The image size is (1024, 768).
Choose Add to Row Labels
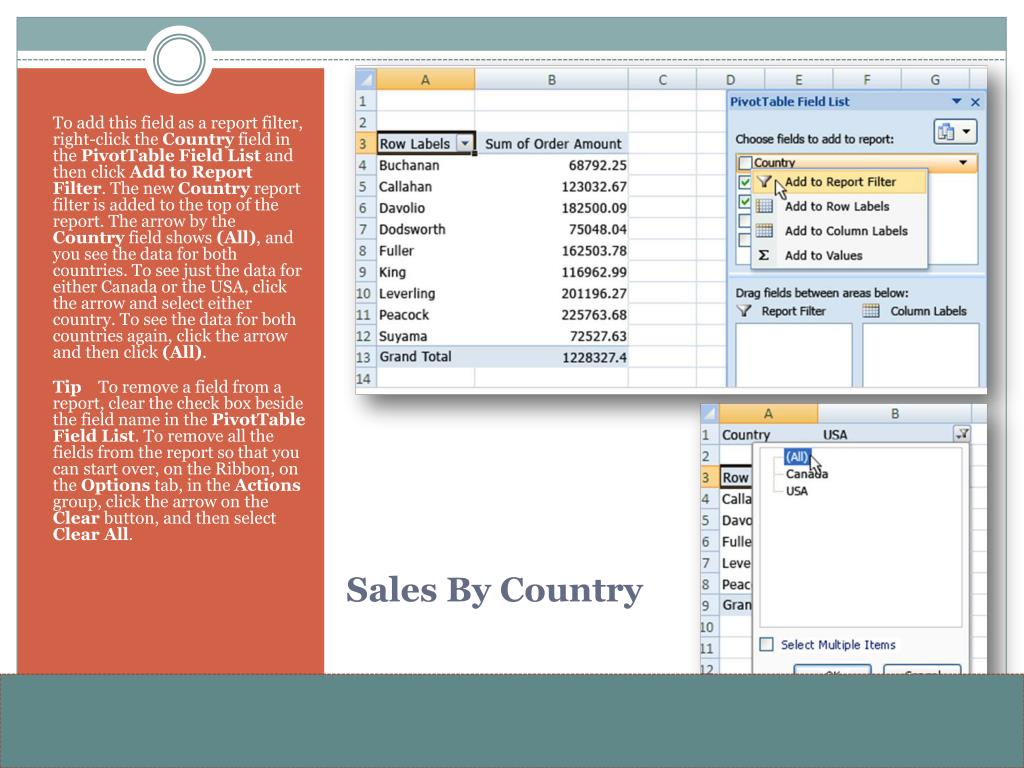tap(839, 206)
